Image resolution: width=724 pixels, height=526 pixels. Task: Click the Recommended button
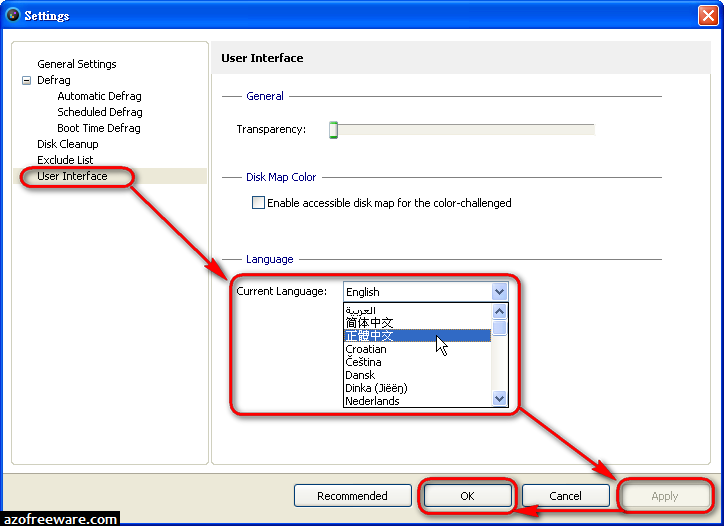pos(352,496)
